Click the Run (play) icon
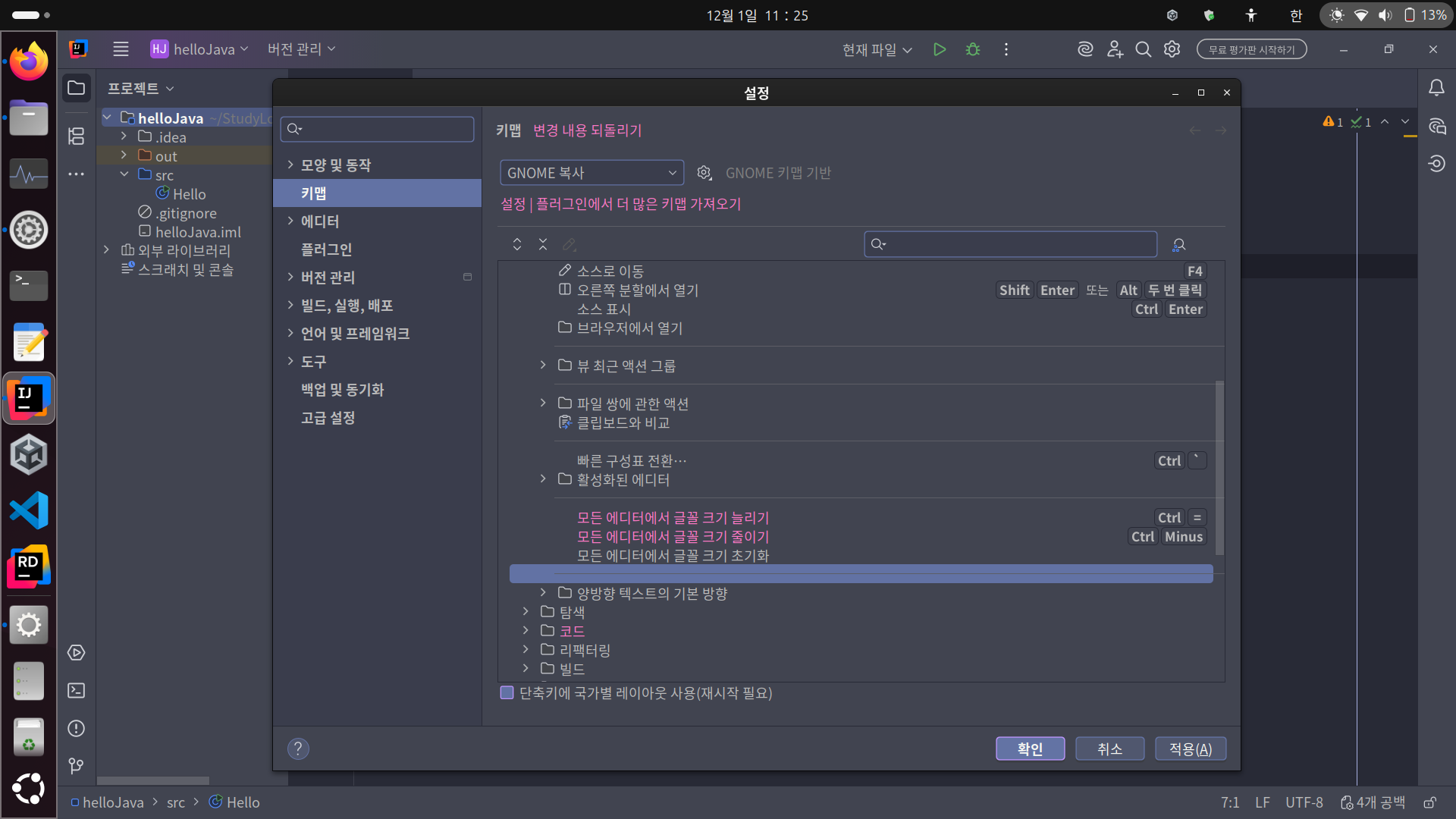The height and width of the screenshot is (819, 1456). pyautogui.click(x=940, y=49)
